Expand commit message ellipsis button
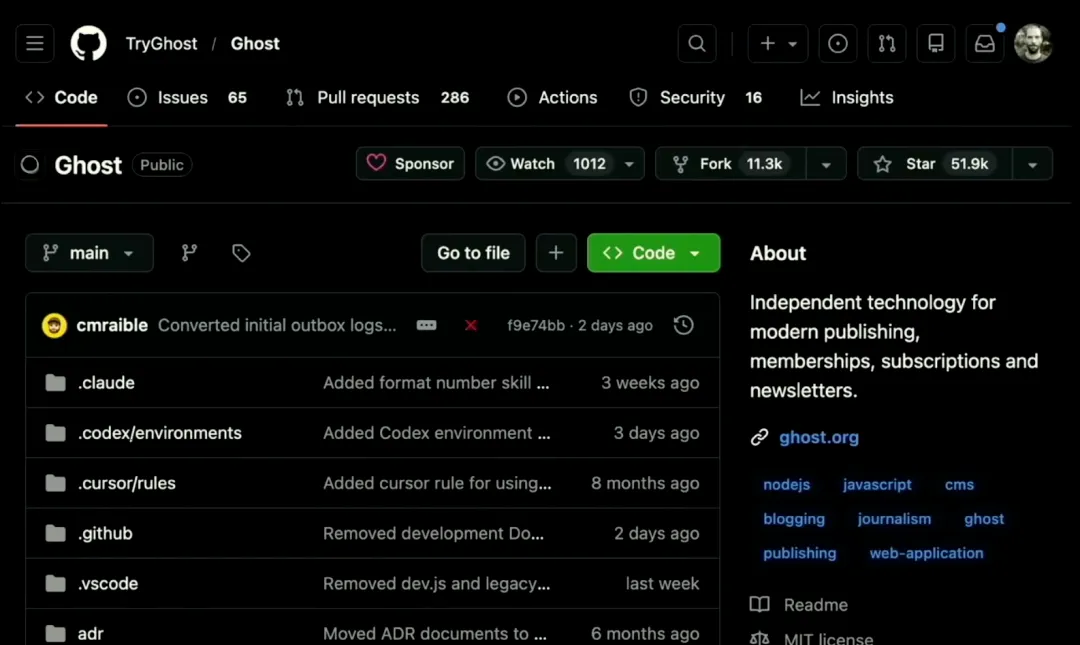This screenshot has height=645, width=1080. (x=426, y=325)
